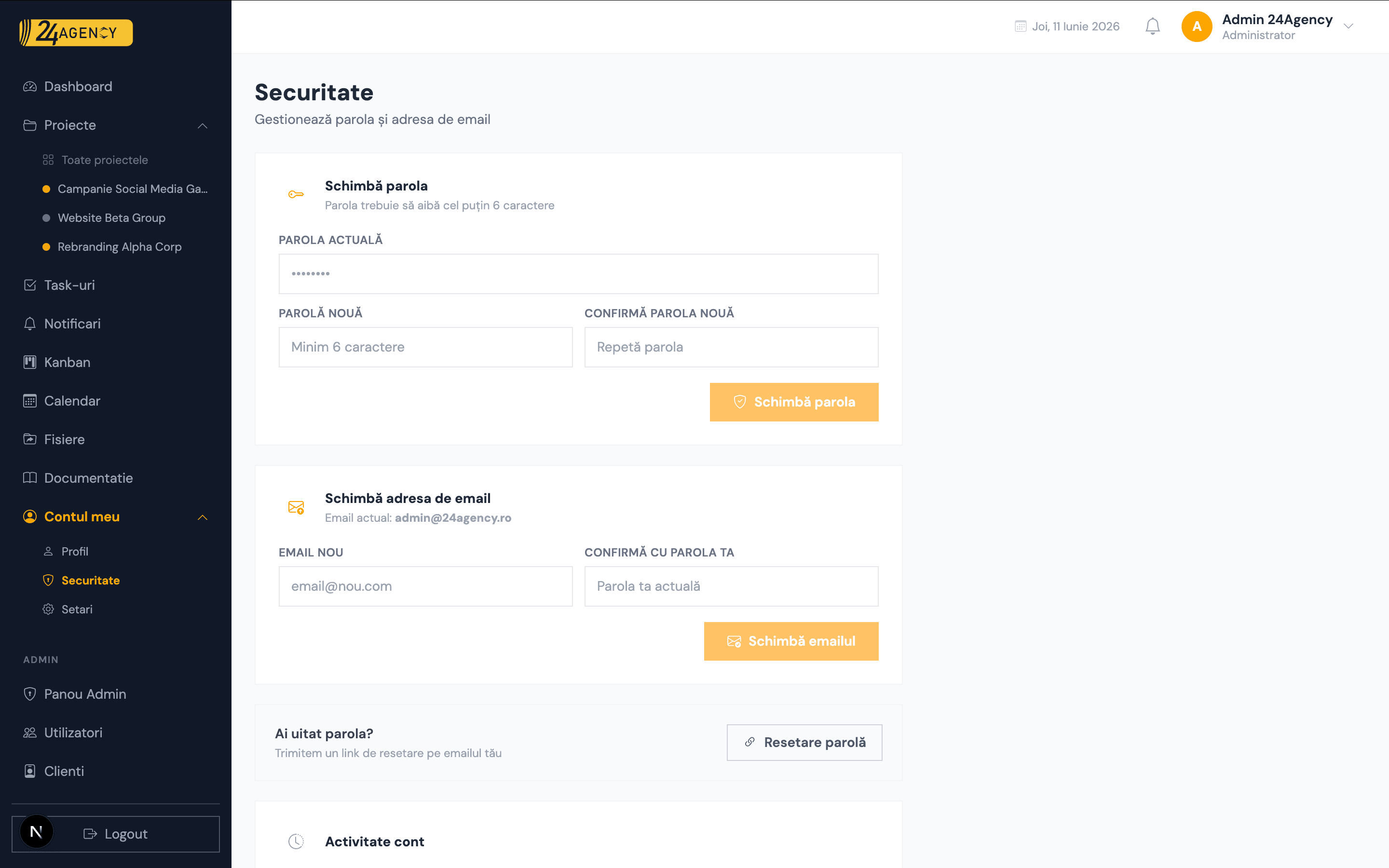Image resolution: width=1389 pixels, height=868 pixels.
Task: Click the Resetare parolă button
Action: [804, 742]
